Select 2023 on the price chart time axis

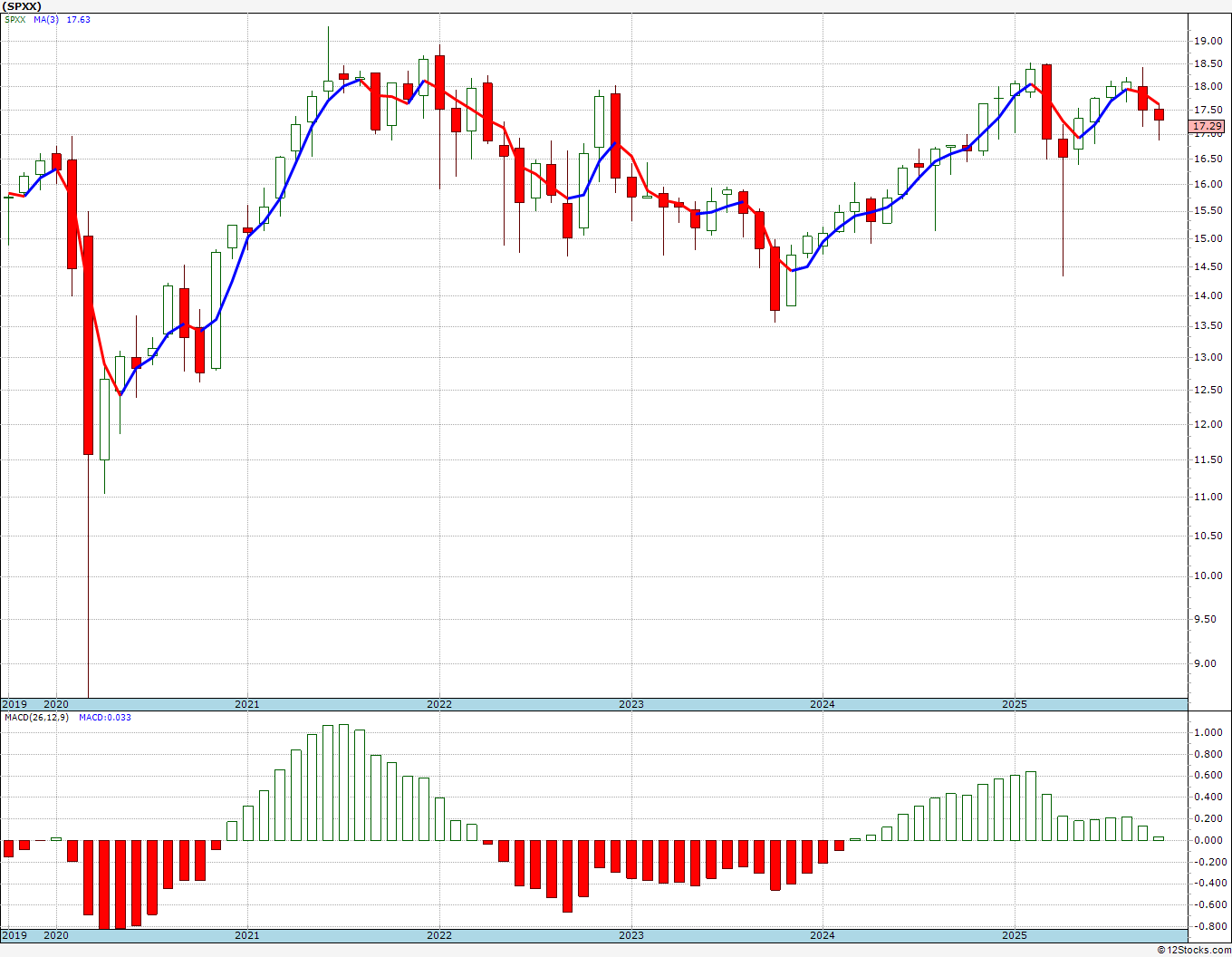631,704
